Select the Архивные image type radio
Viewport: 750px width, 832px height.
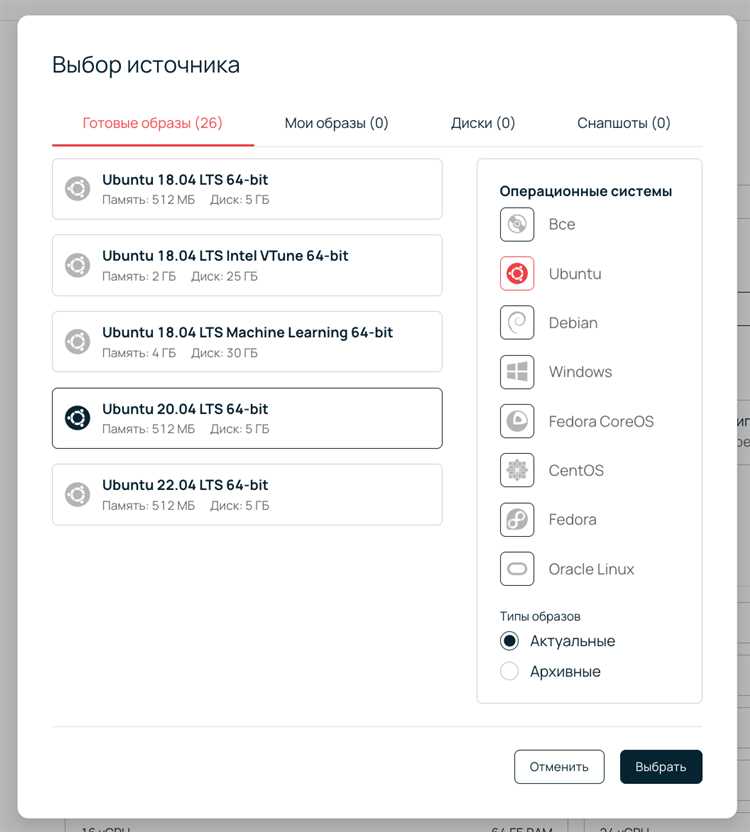pyautogui.click(x=509, y=671)
